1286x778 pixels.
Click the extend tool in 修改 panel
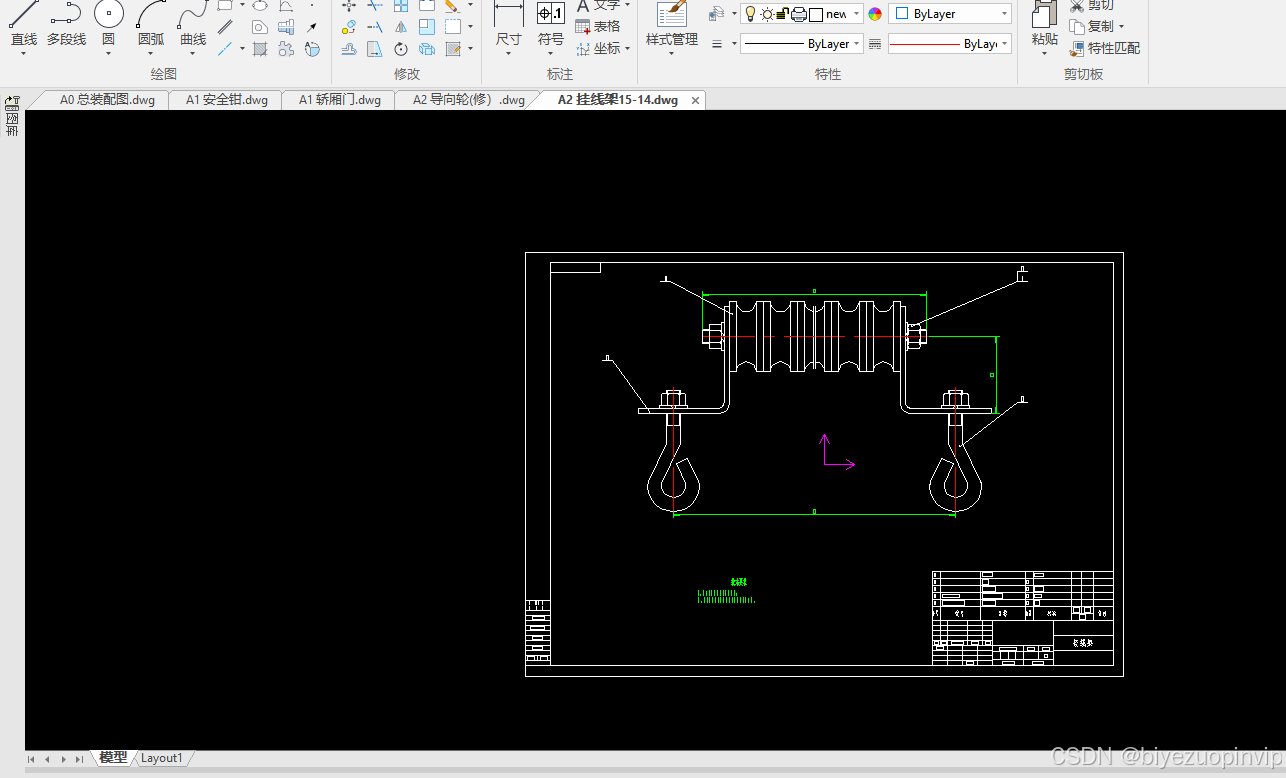(x=374, y=27)
